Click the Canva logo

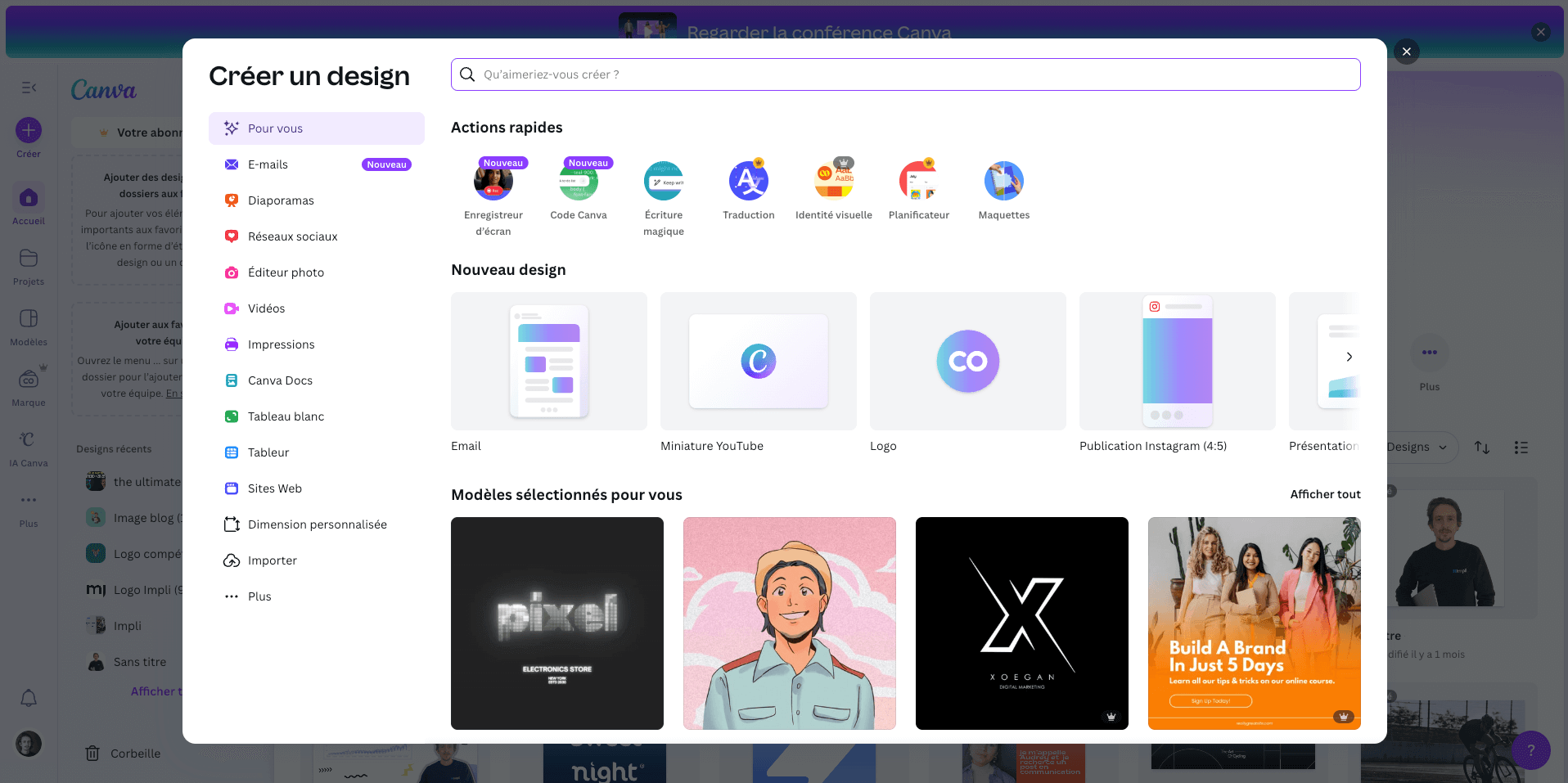(x=104, y=89)
